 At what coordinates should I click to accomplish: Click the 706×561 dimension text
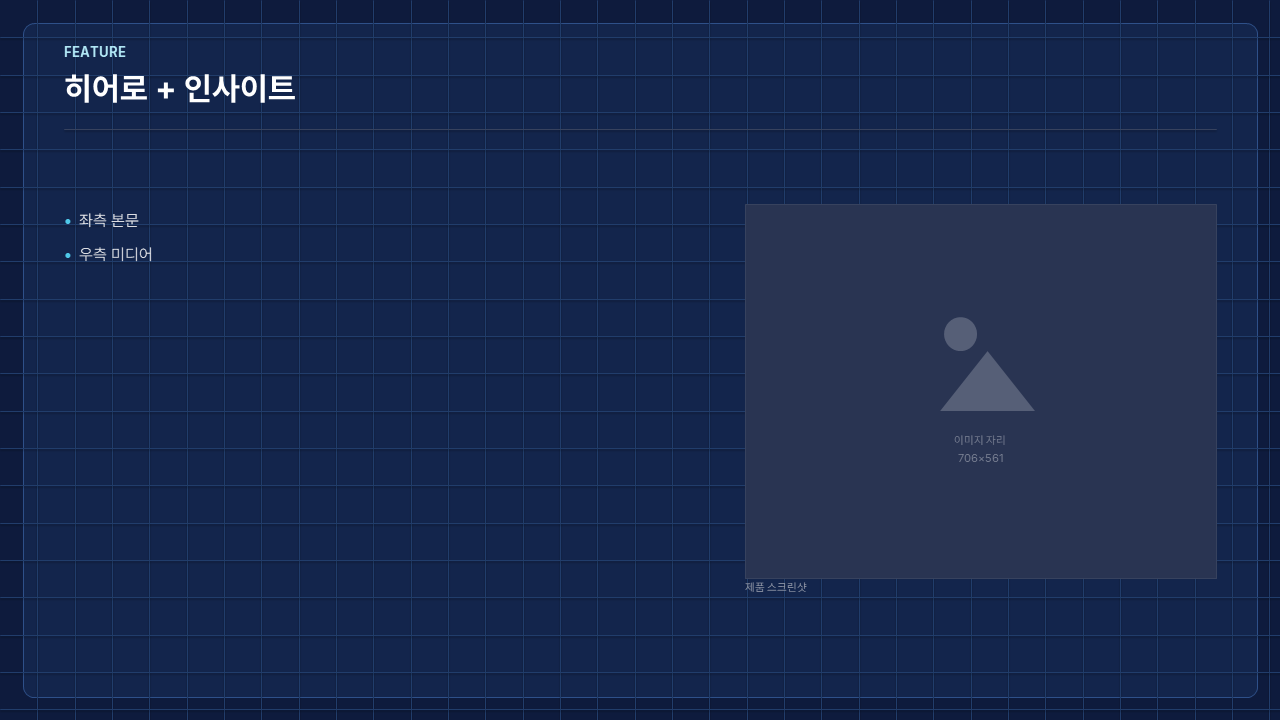pyautogui.click(x=981, y=458)
